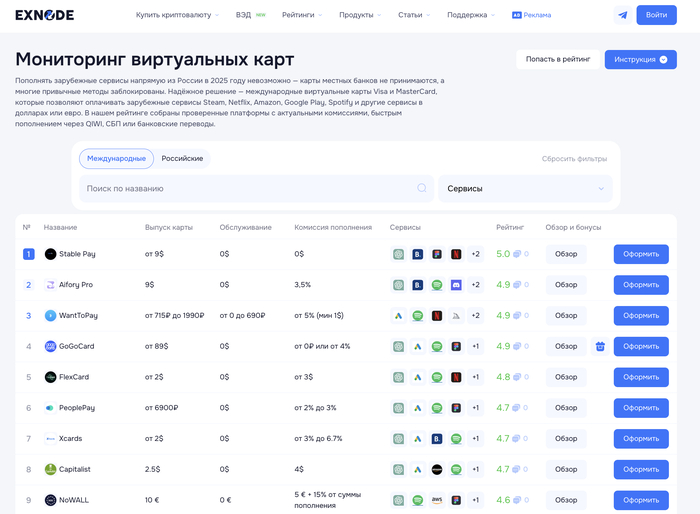Click Сбросить фильтры link
This screenshot has height=514, width=700.
(x=574, y=159)
